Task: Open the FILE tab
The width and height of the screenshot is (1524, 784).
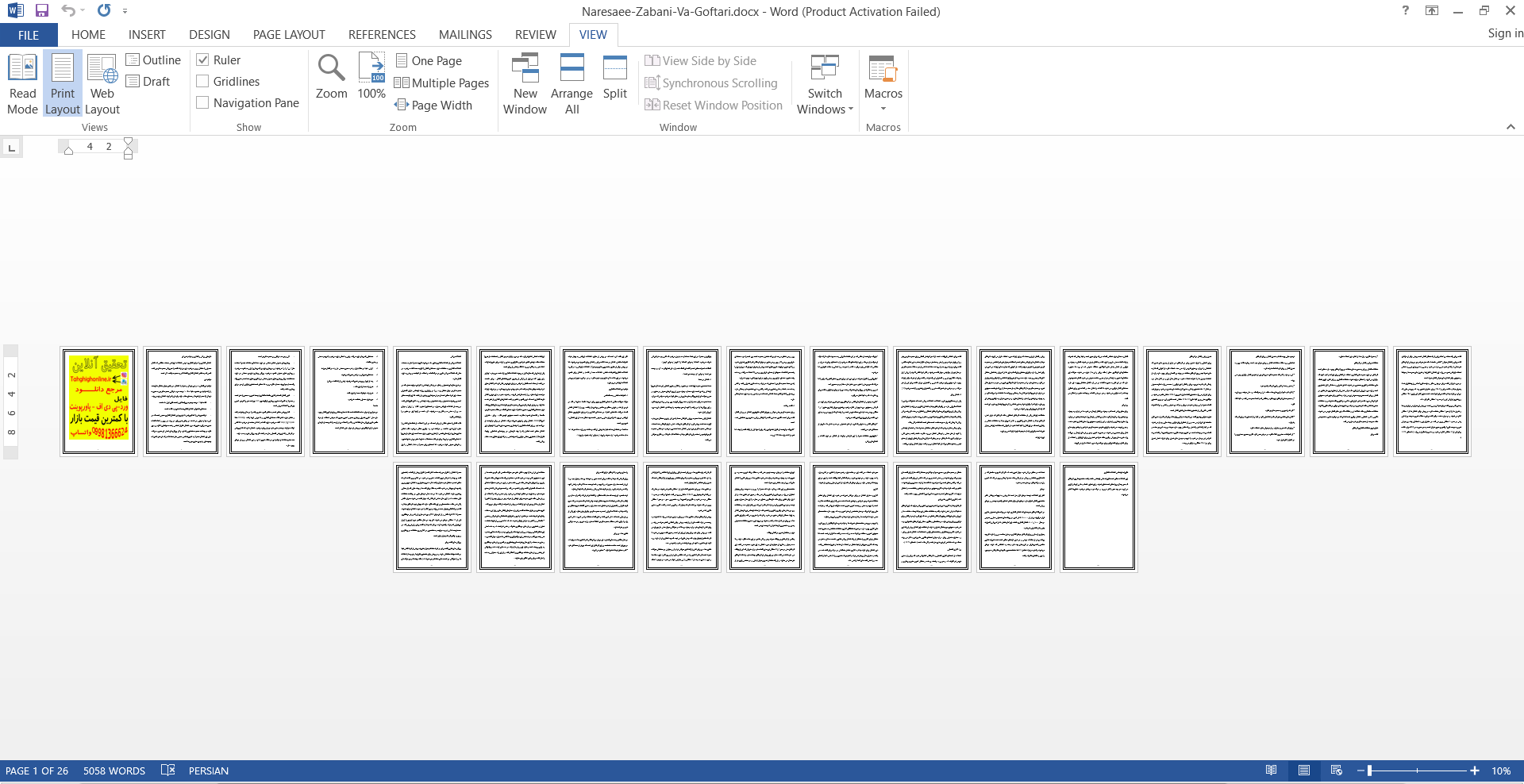Action: [29, 35]
